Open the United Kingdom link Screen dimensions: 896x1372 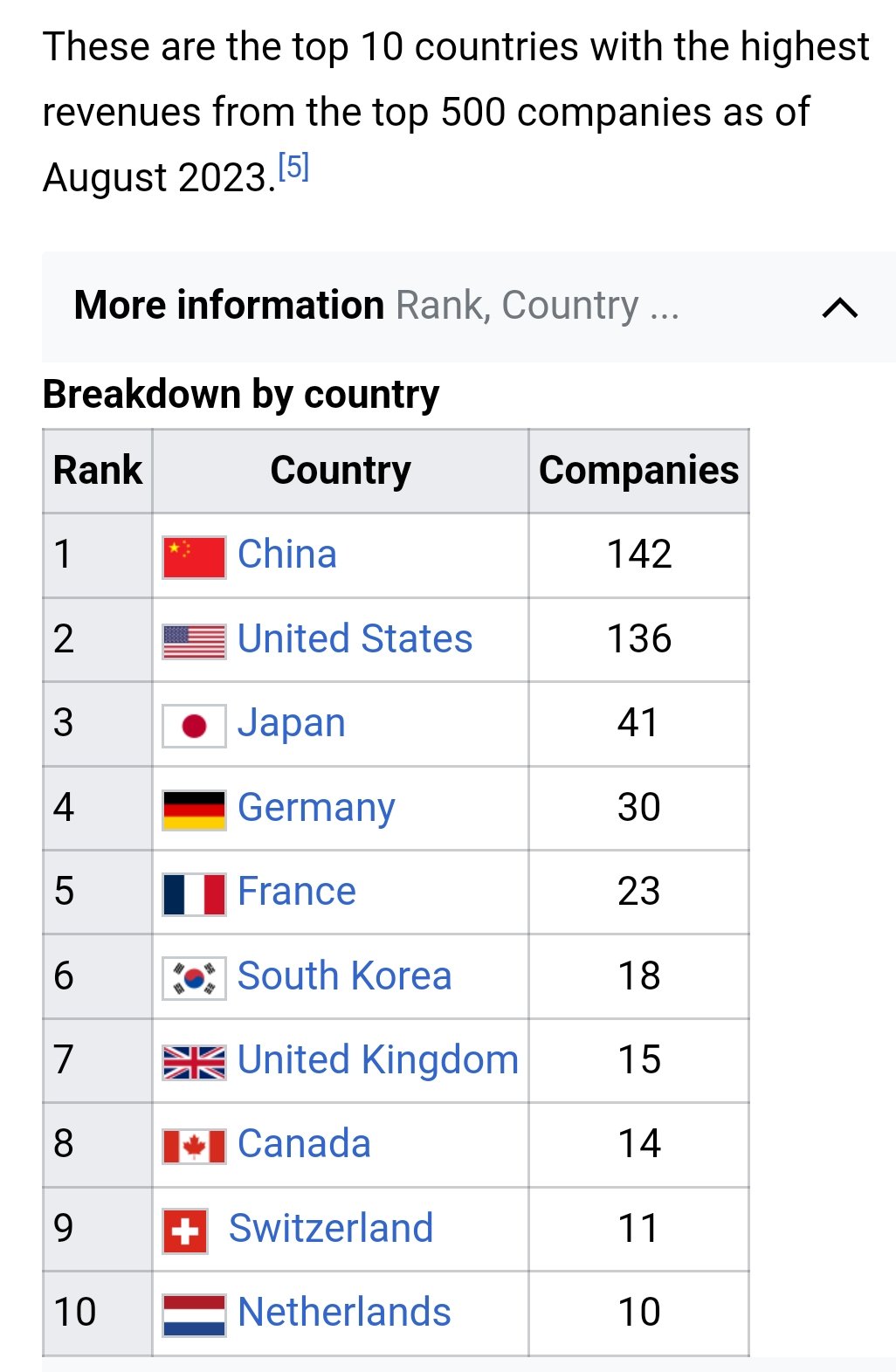pyautogui.click(x=378, y=1059)
